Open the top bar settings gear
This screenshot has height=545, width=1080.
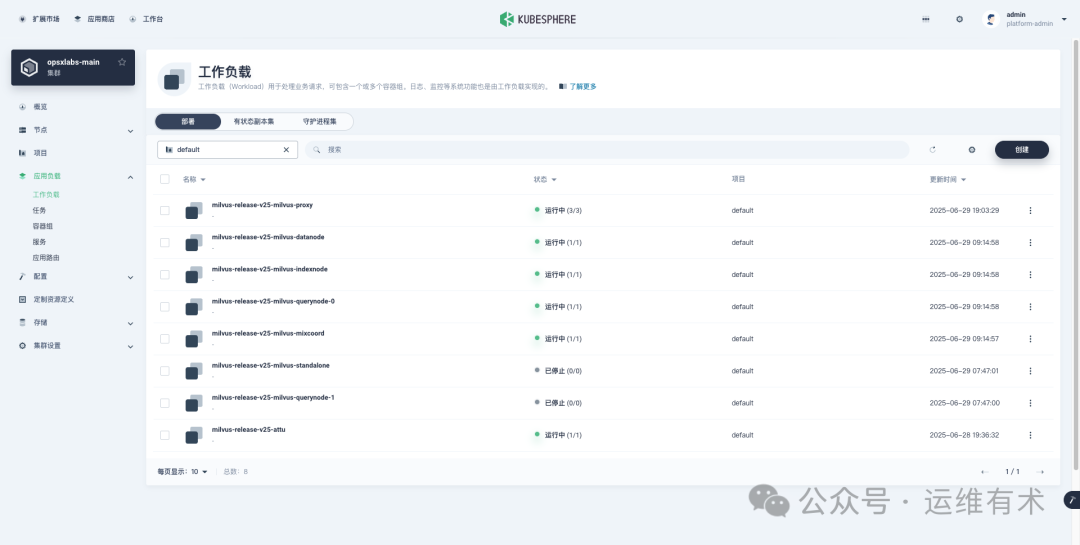click(959, 19)
